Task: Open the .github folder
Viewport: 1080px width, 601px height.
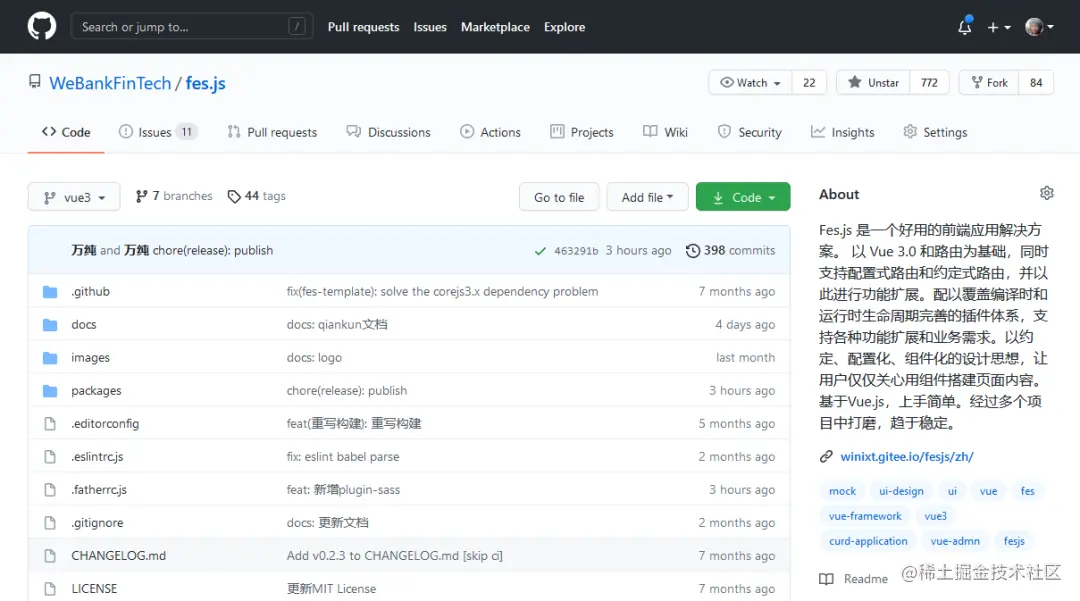Action: click(x=90, y=291)
